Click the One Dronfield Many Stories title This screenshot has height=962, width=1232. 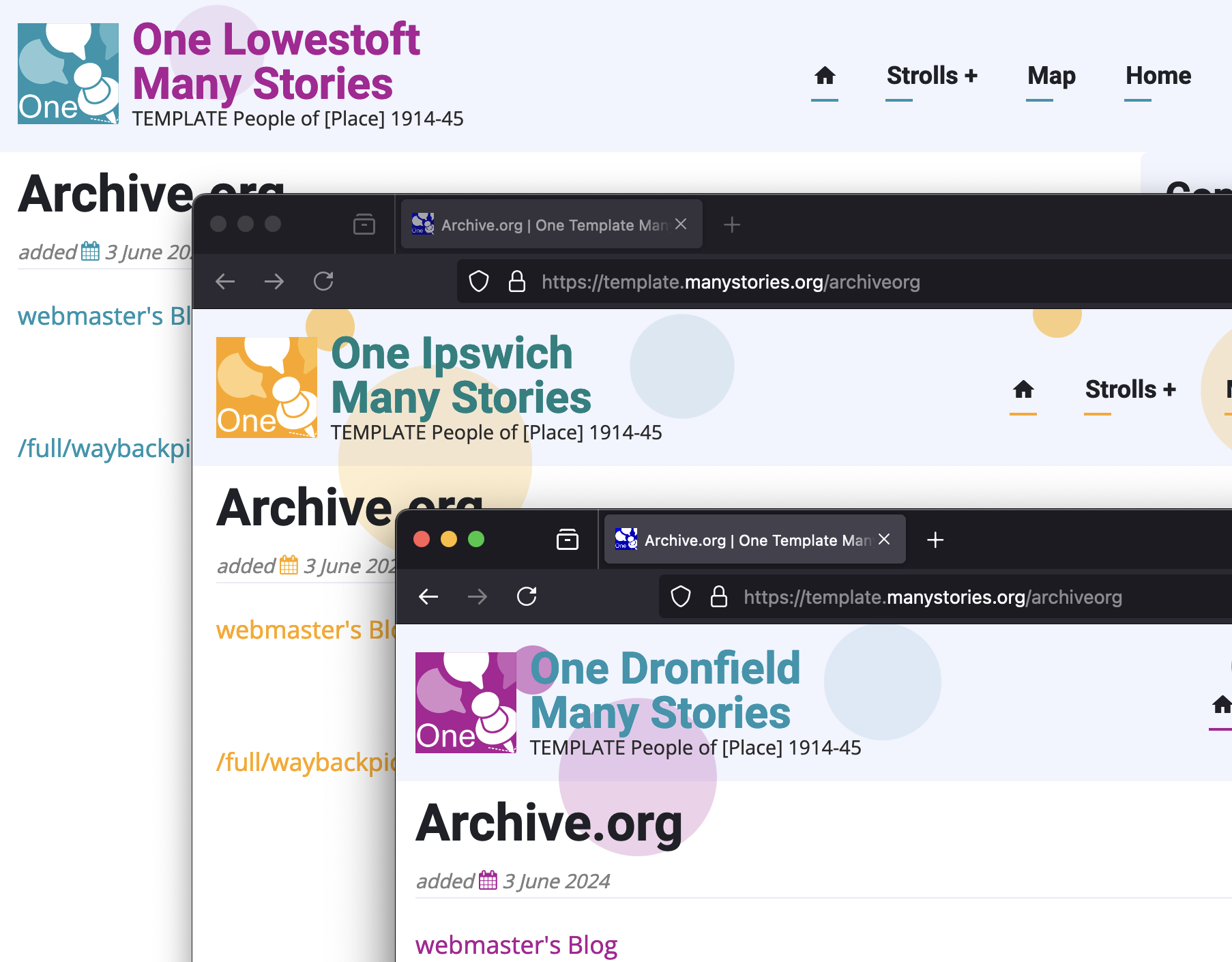tap(664, 690)
